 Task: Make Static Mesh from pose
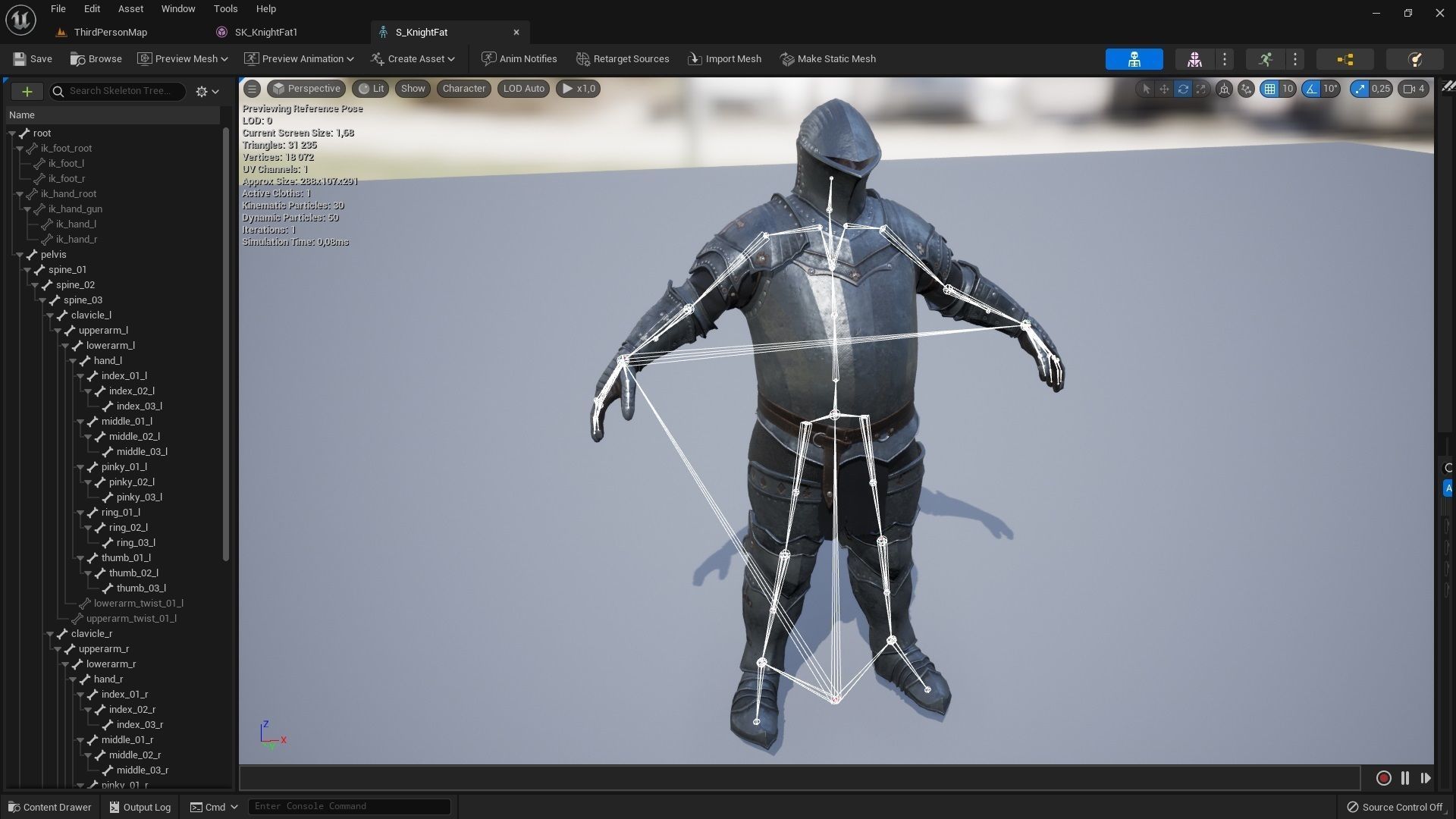pos(828,59)
